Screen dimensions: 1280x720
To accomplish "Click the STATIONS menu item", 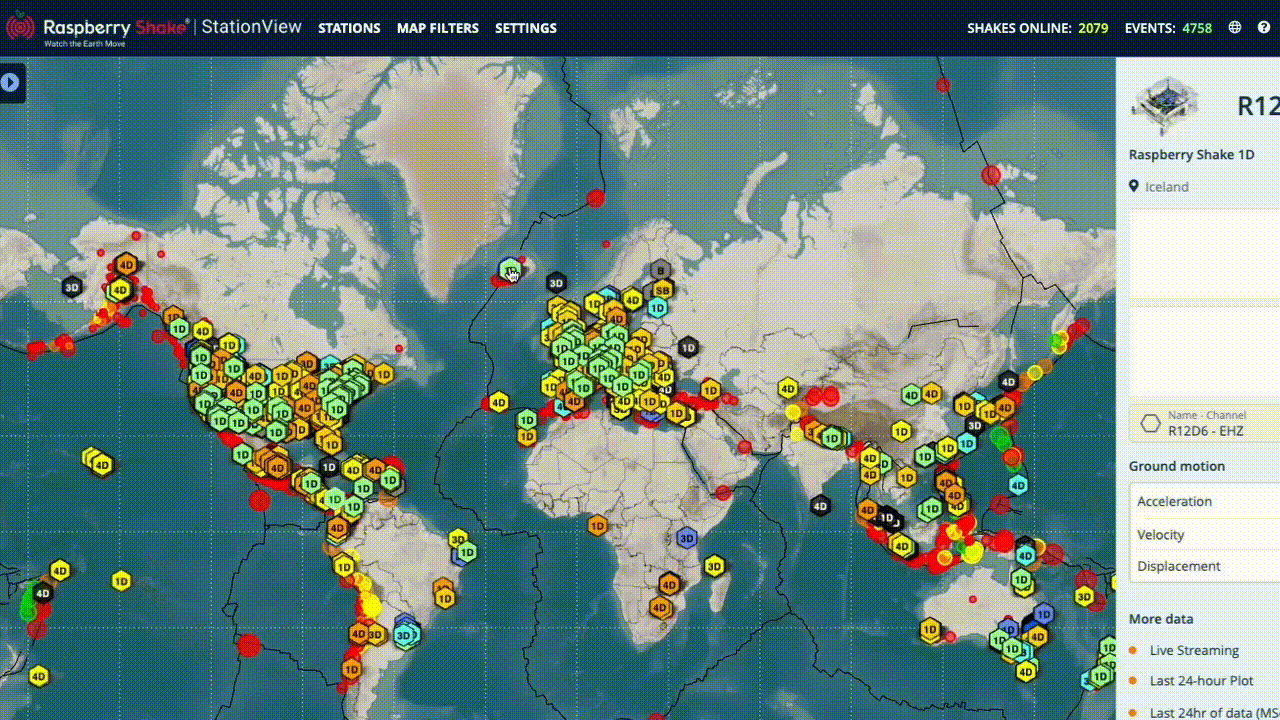I will click(349, 28).
